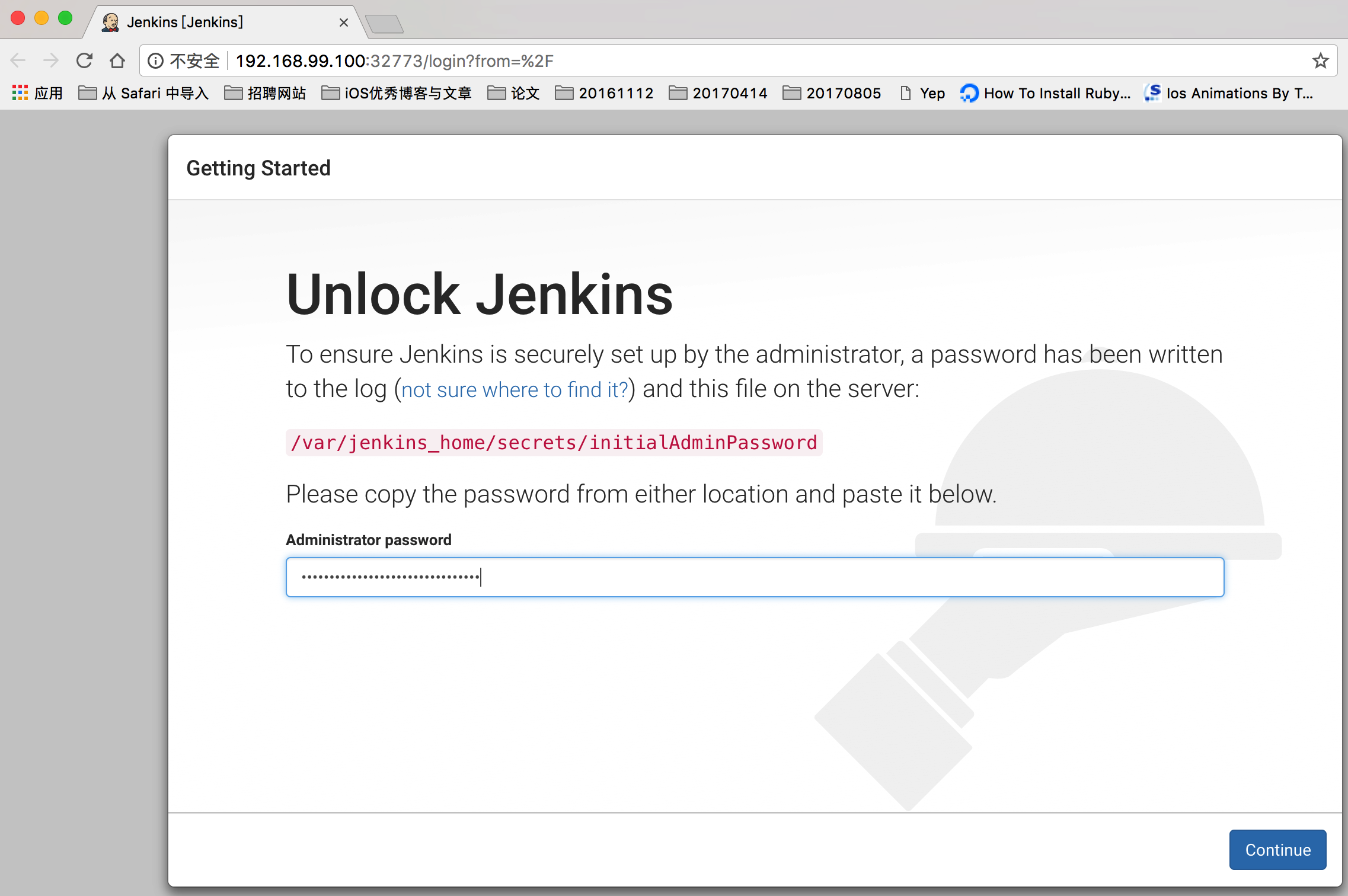Open the 20170414 bookmark folder
Viewport: 1348px width, 896px height.
718,93
